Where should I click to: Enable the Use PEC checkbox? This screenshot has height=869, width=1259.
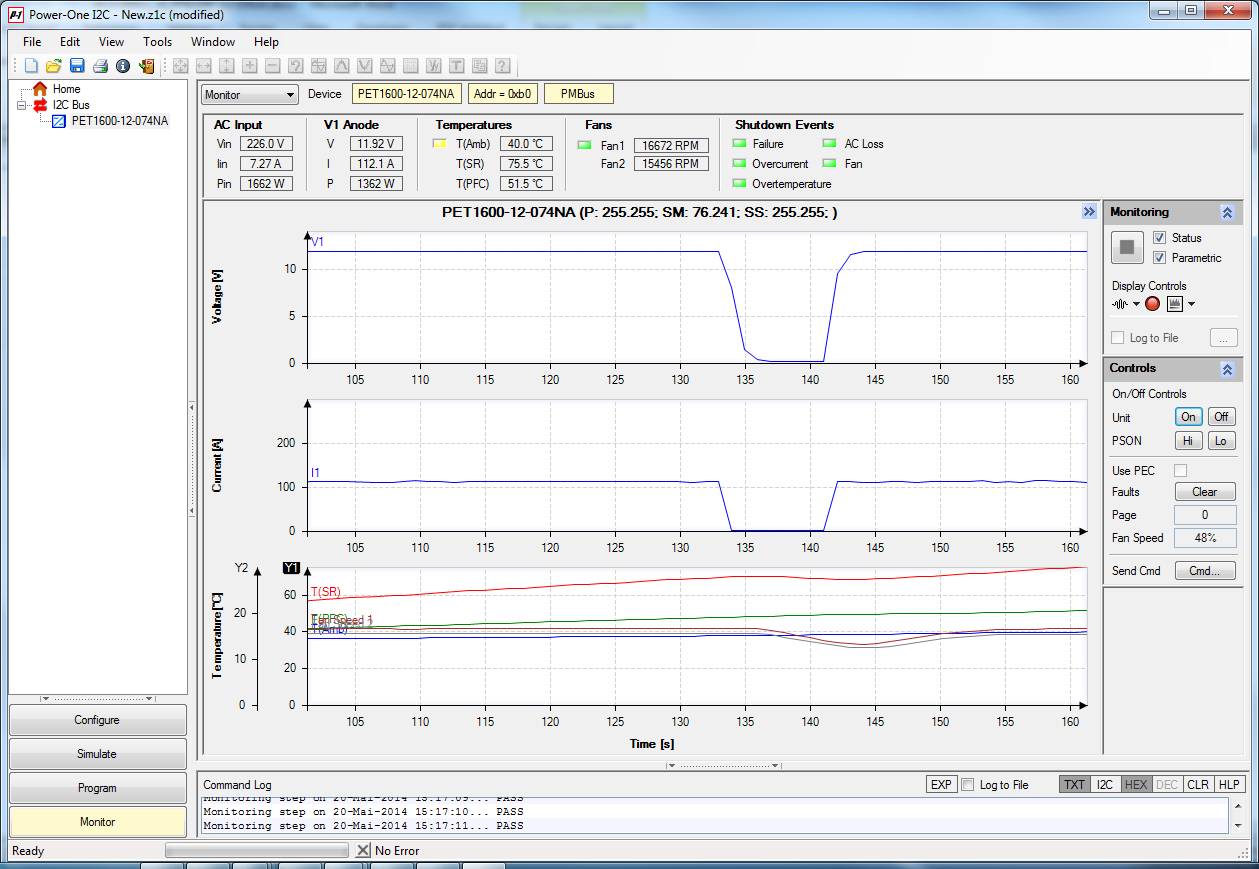click(1180, 470)
